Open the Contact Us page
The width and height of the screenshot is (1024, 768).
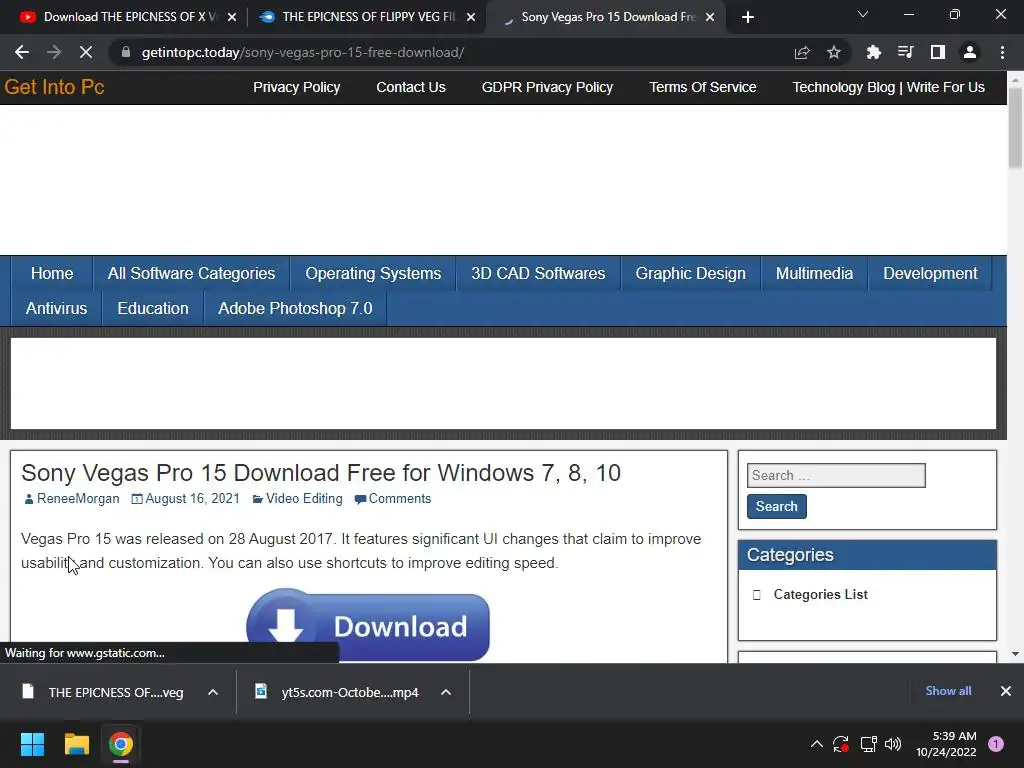point(411,87)
